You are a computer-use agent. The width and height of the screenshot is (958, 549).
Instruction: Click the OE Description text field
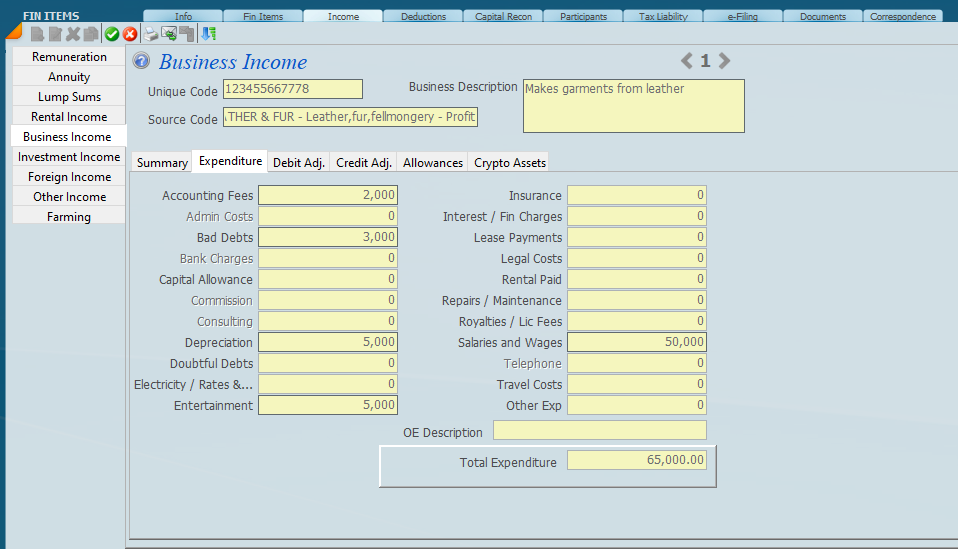599,431
